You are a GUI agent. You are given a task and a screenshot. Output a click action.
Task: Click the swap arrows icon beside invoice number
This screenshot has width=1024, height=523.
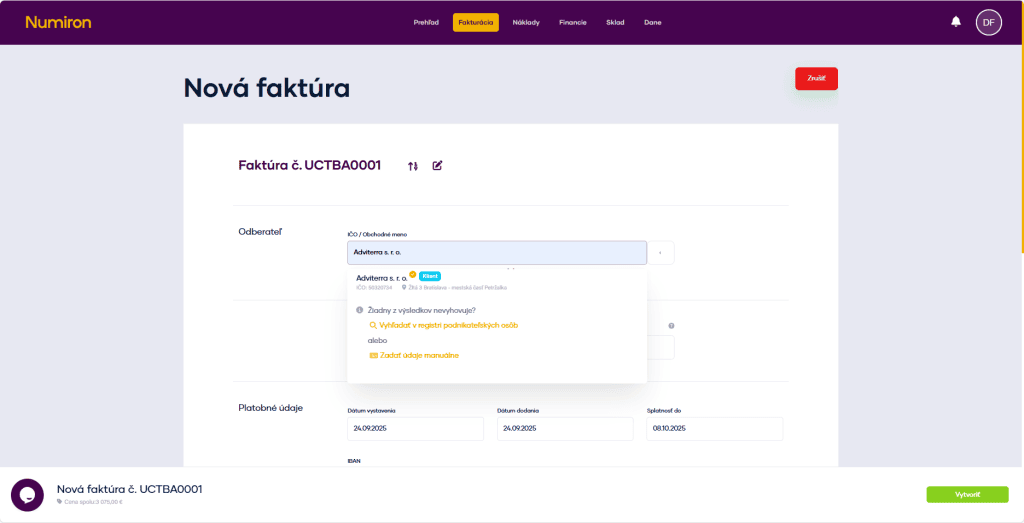point(413,166)
